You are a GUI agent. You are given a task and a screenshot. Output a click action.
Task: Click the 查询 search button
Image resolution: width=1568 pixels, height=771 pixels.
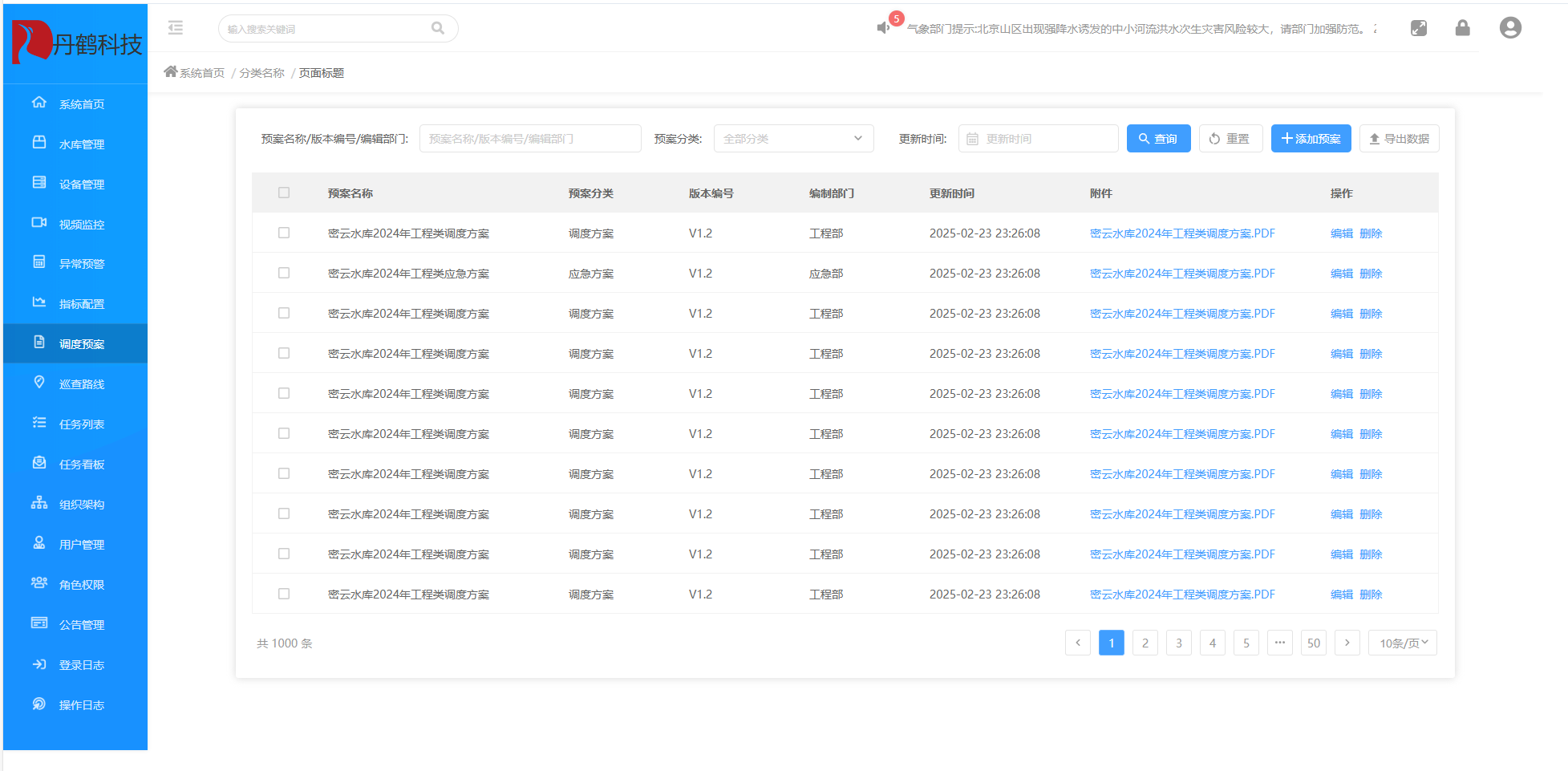(1159, 139)
